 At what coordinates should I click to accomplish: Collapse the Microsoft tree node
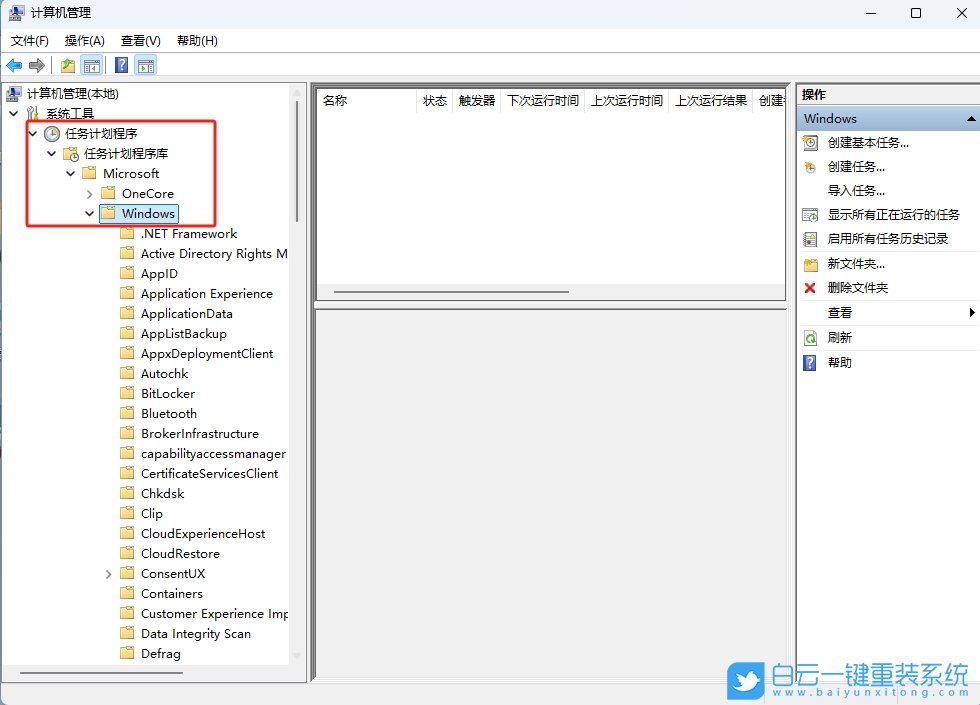pyautogui.click(x=70, y=173)
